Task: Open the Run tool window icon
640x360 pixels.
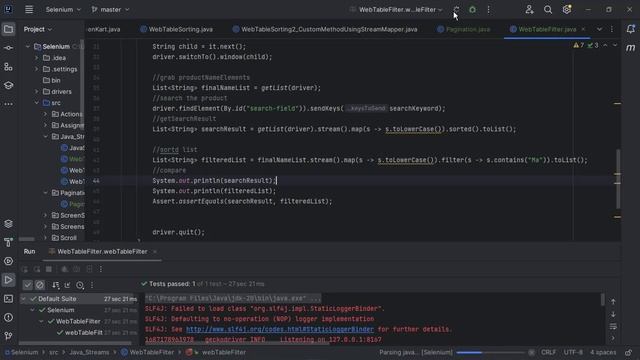Action: (x=8, y=280)
